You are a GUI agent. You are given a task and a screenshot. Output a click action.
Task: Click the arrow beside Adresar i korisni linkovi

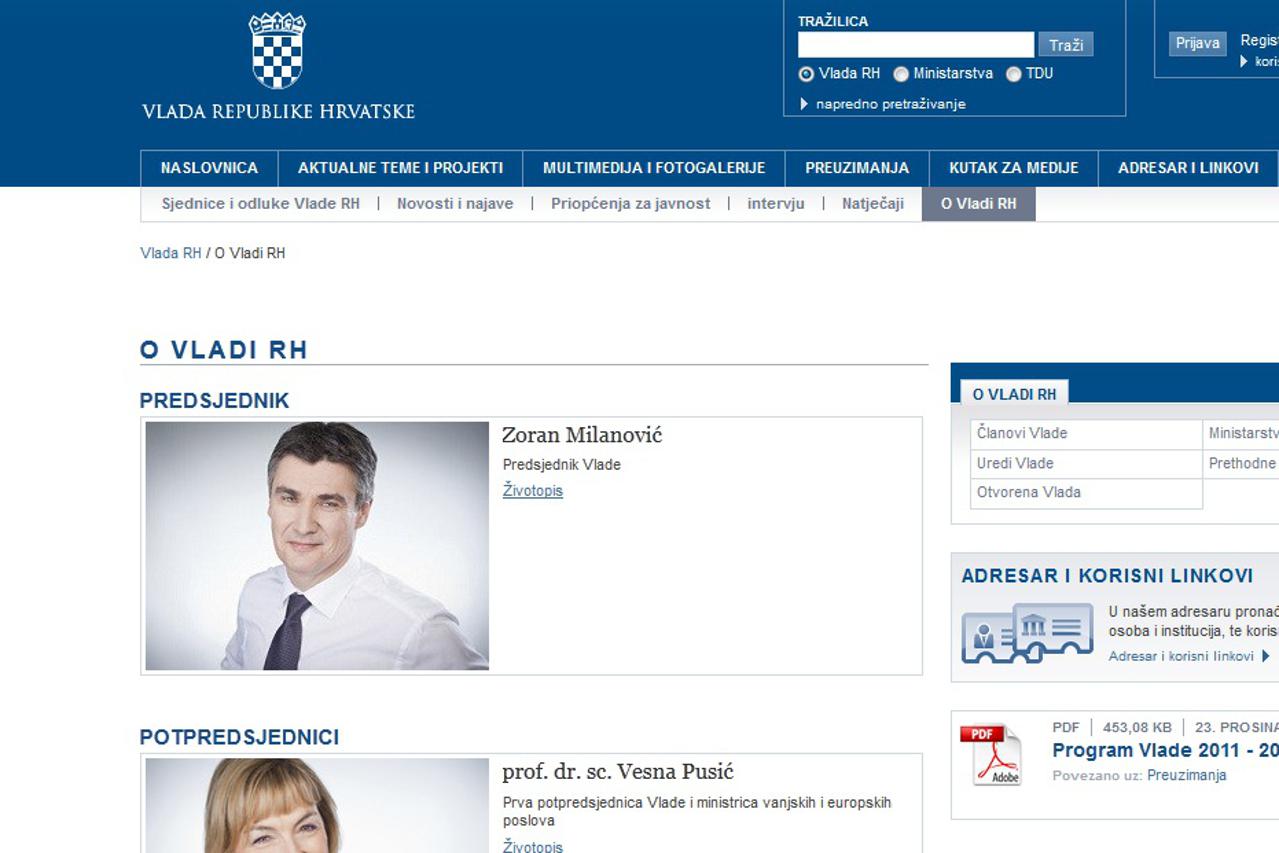(1265, 657)
